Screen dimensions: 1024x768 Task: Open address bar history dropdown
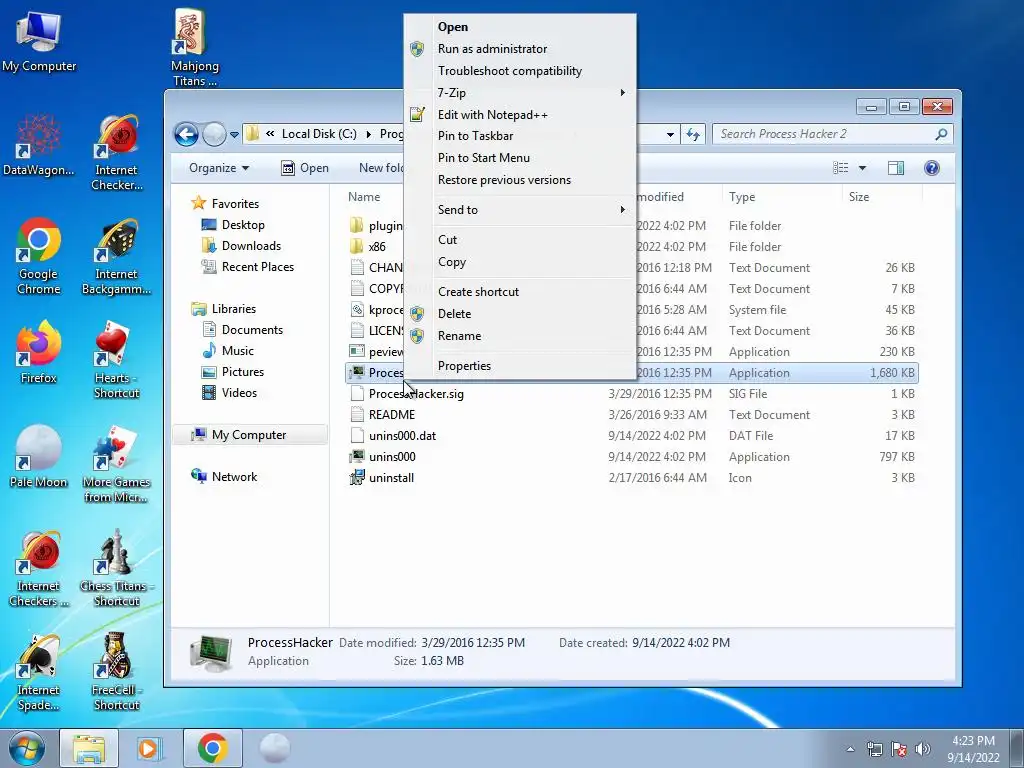[670, 135]
